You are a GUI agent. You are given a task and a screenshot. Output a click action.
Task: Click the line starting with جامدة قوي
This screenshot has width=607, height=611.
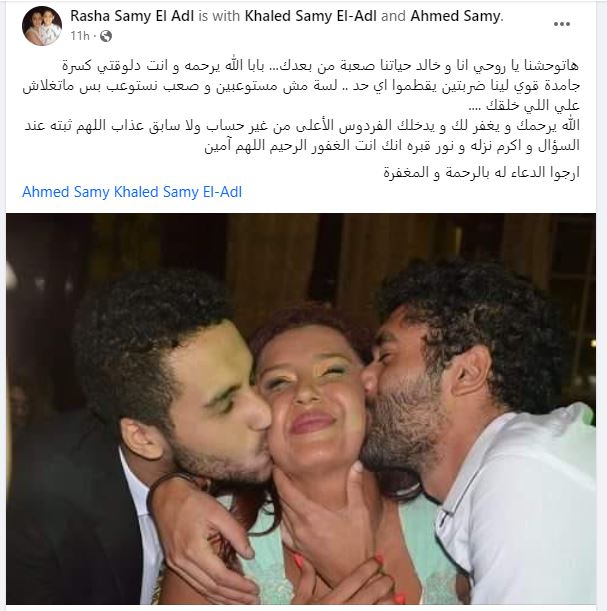[x=301, y=86]
